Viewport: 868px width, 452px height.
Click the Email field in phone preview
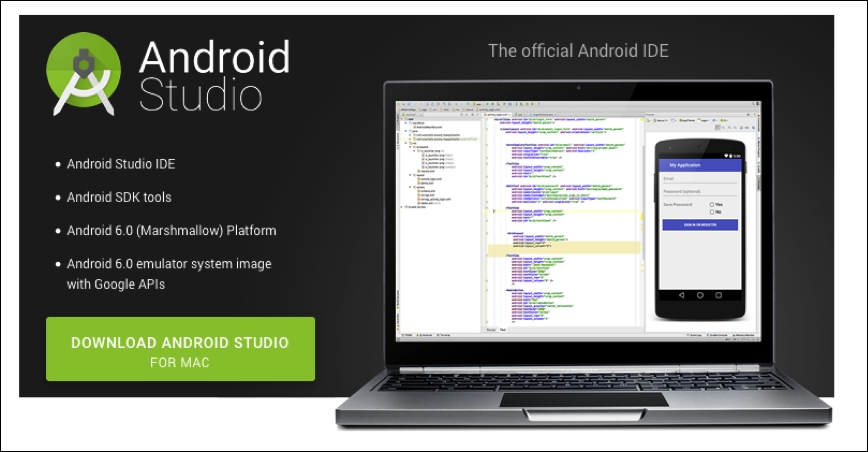[x=700, y=179]
